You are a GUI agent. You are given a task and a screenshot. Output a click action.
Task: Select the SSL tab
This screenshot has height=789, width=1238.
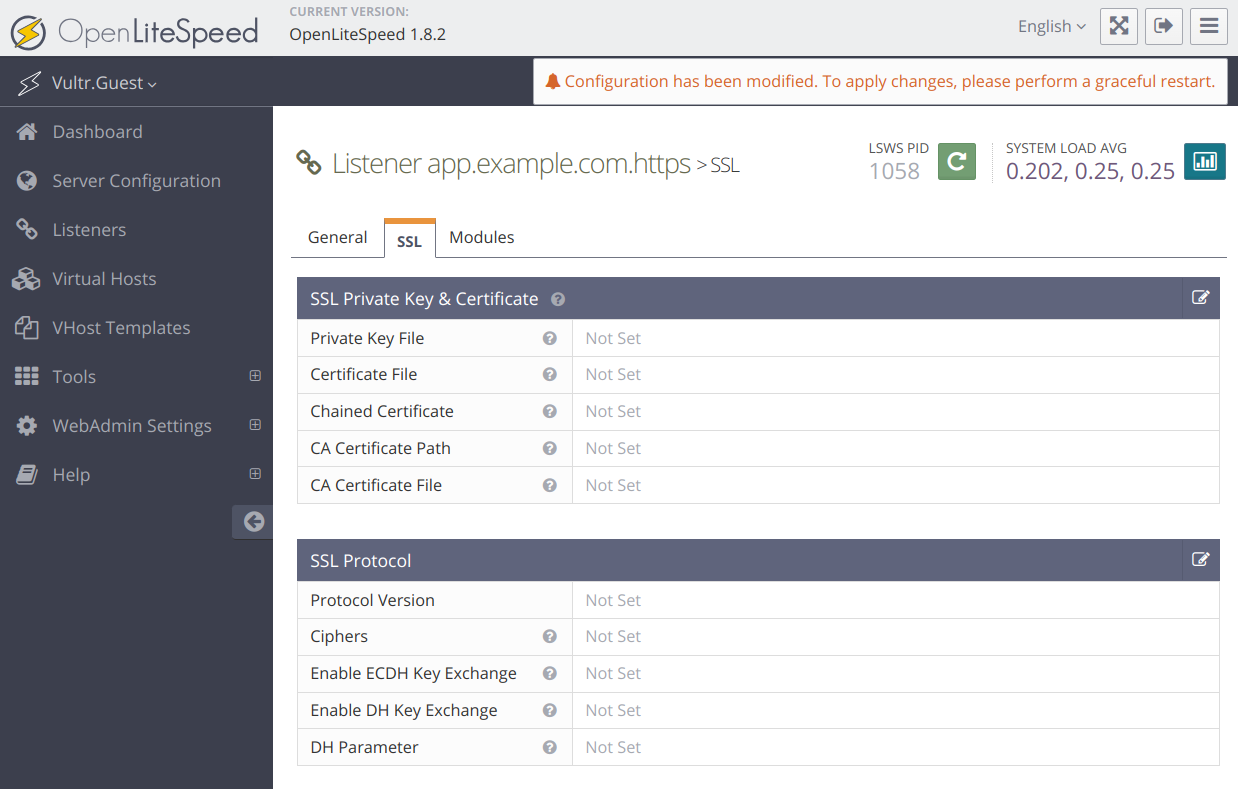click(x=409, y=239)
